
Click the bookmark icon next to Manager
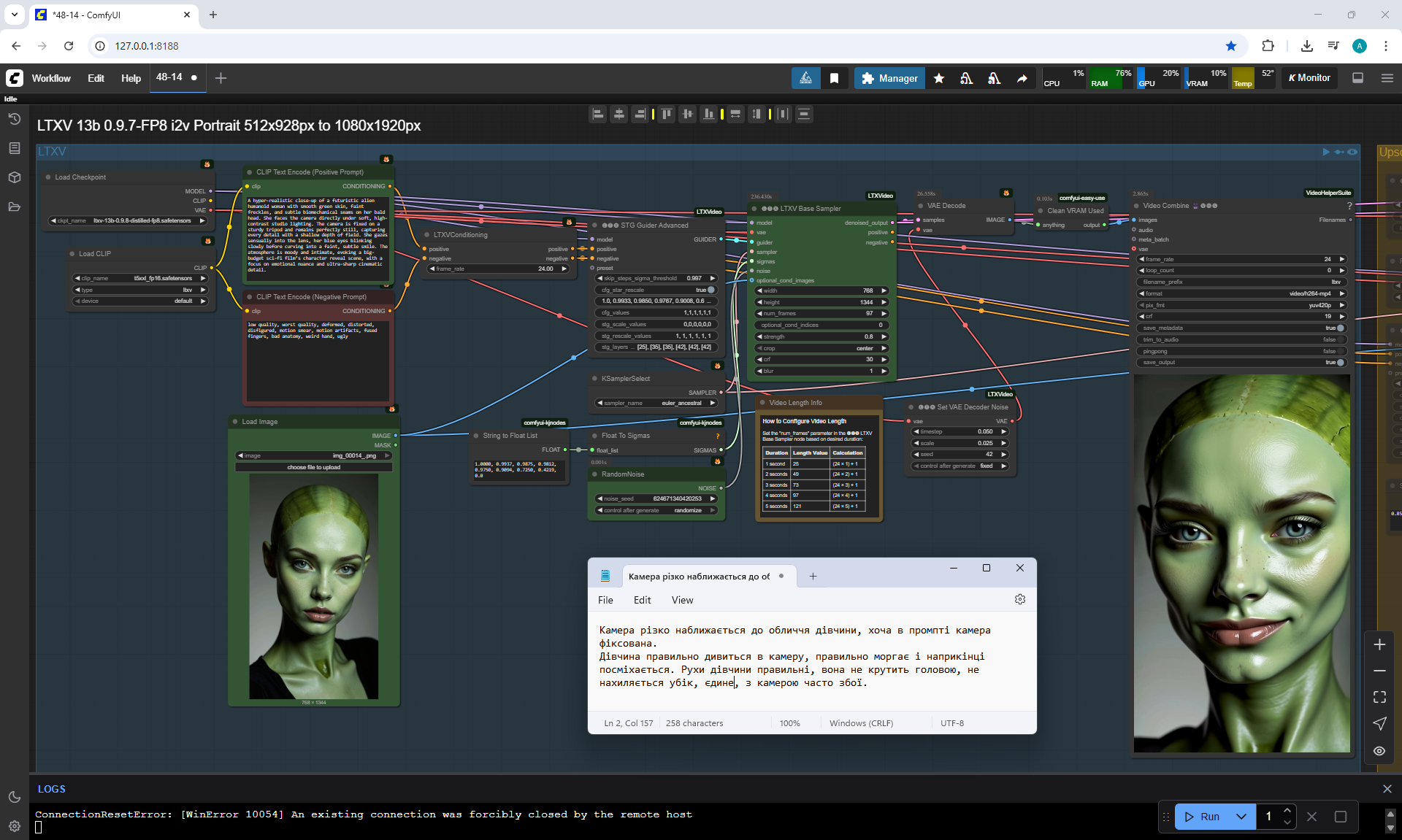[834, 78]
